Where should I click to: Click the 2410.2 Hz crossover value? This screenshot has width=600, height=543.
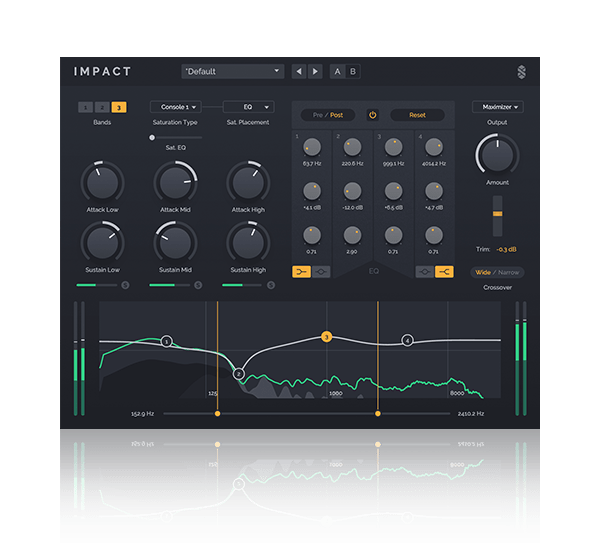point(471,414)
